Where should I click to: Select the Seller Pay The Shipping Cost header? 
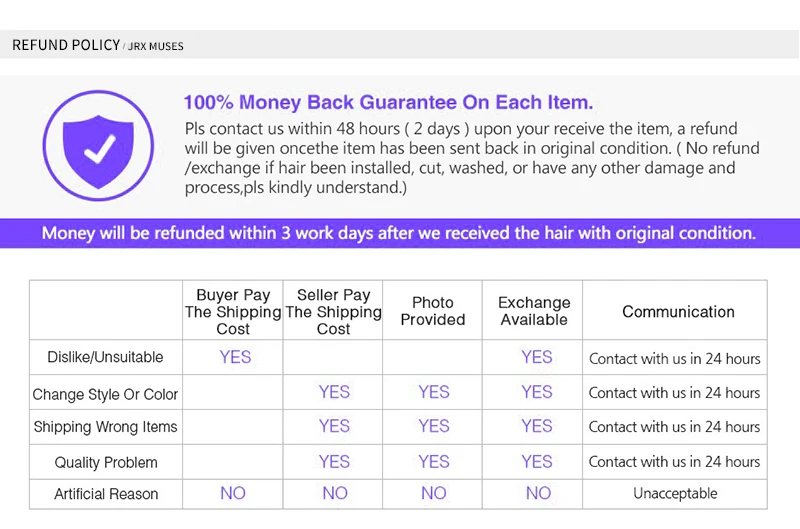333,312
